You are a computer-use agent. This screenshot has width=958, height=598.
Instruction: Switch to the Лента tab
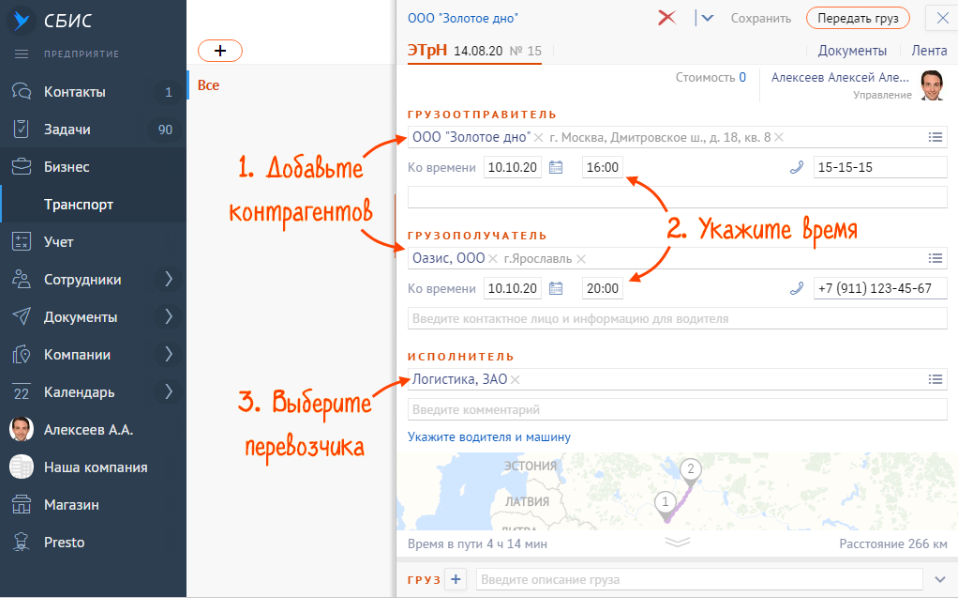tap(929, 51)
